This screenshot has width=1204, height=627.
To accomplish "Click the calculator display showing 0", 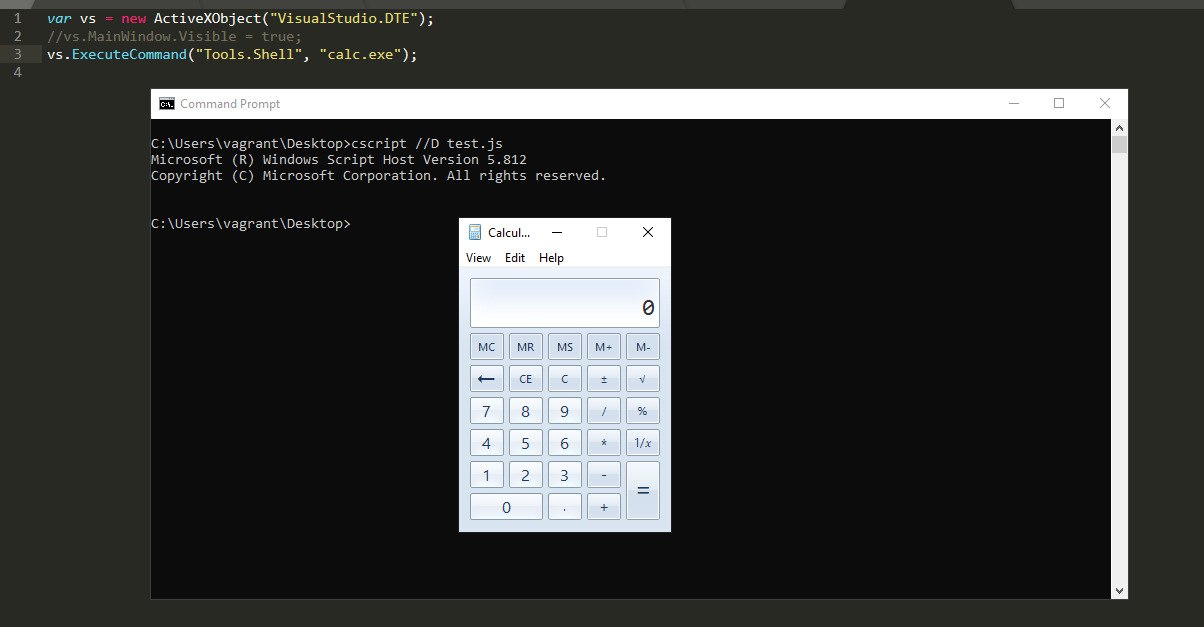I will [x=564, y=302].
